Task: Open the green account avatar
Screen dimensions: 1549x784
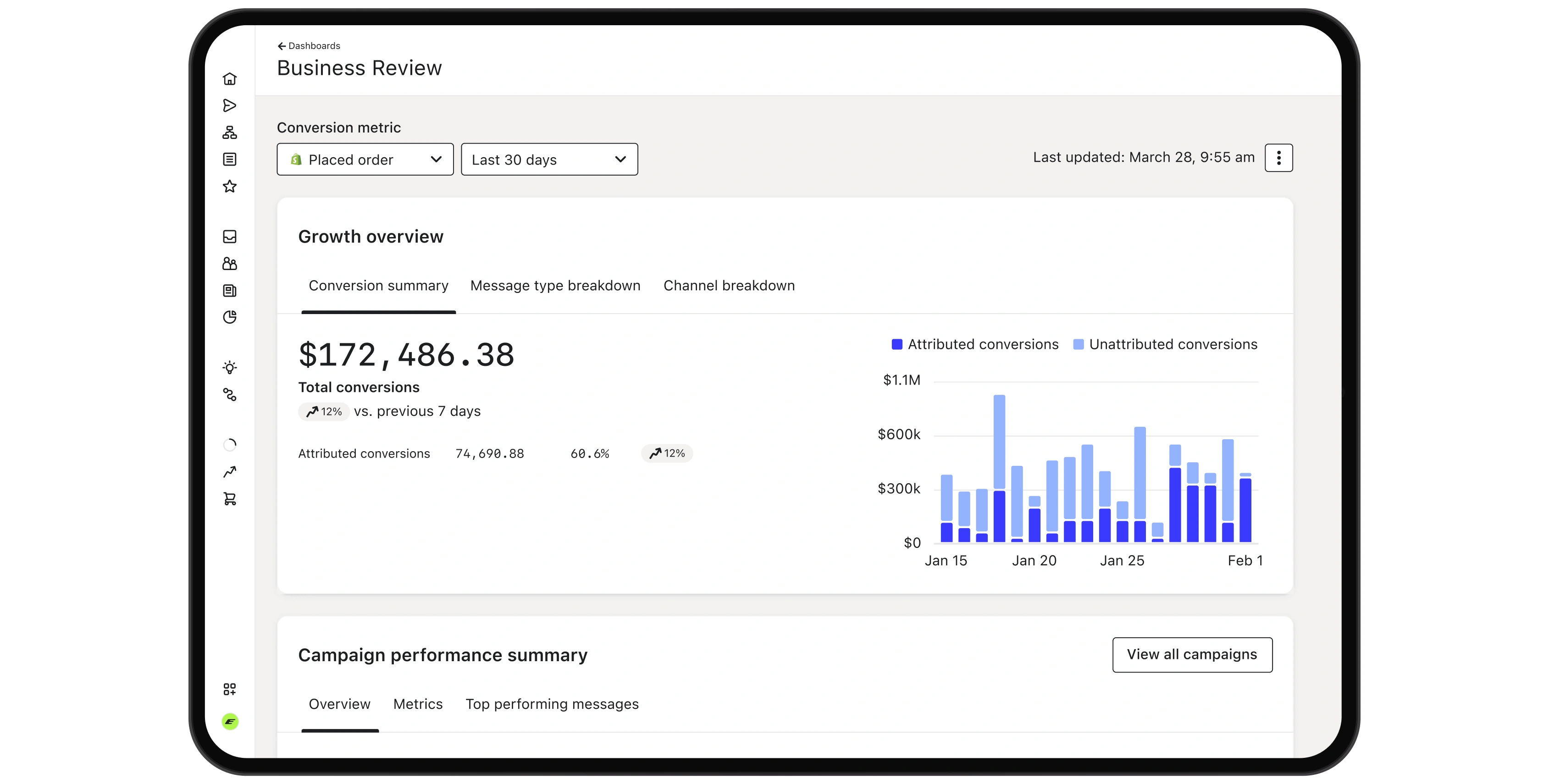Action: tap(230, 722)
